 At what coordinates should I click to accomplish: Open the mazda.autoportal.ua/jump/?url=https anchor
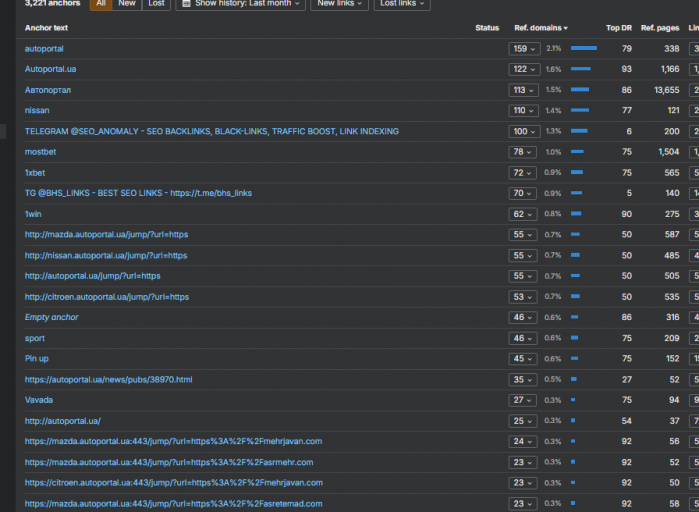[107, 234]
